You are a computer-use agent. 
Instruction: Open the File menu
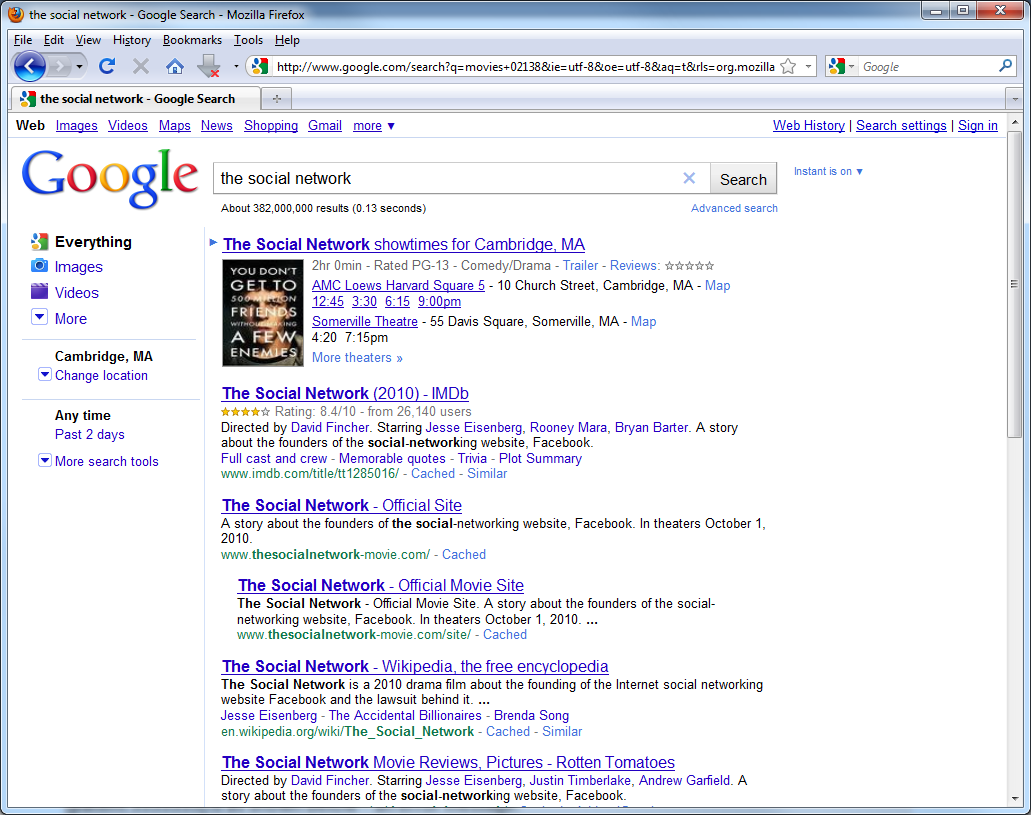(23, 40)
